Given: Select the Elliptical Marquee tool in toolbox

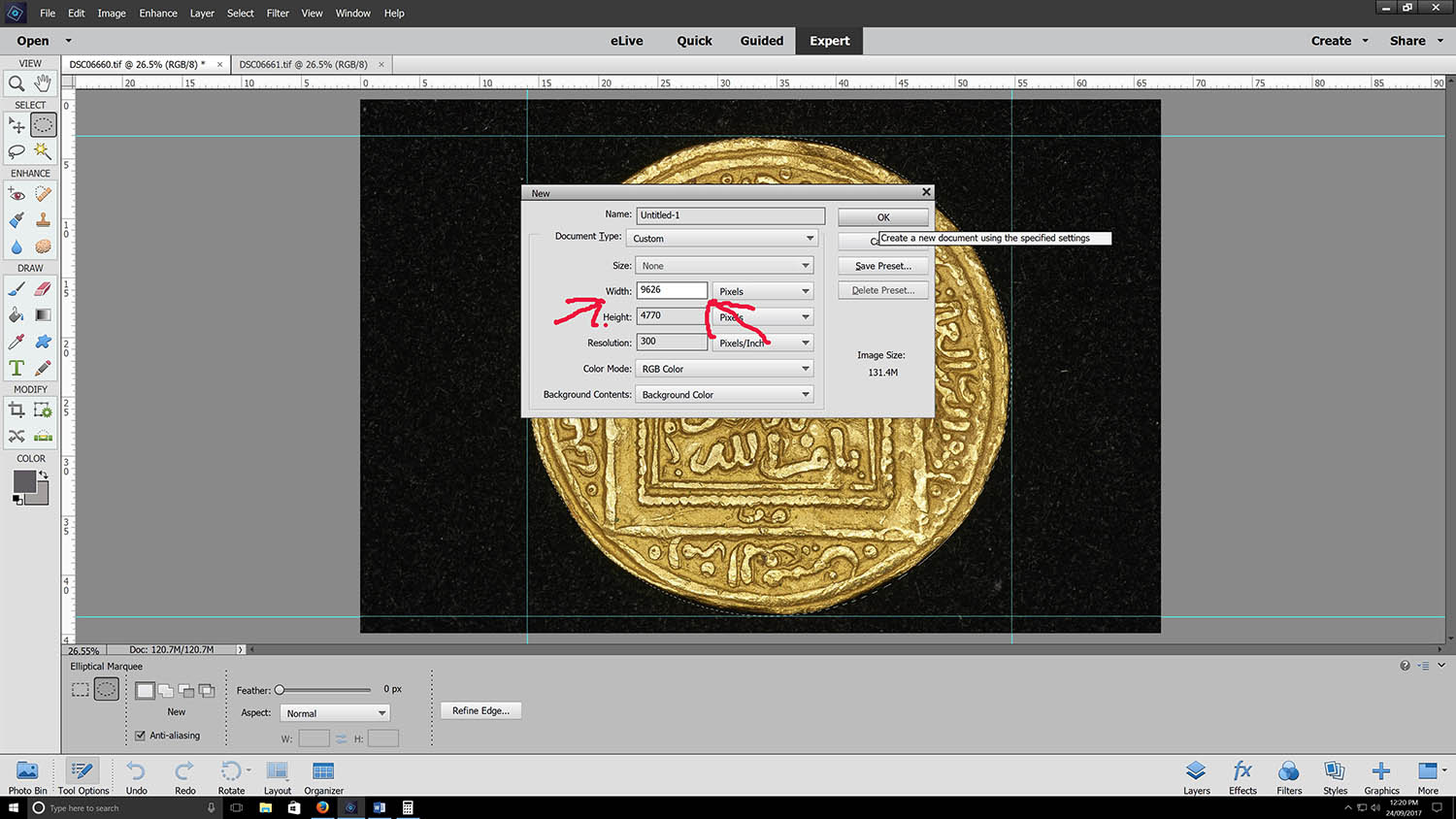Looking at the screenshot, I should click(x=43, y=125).
